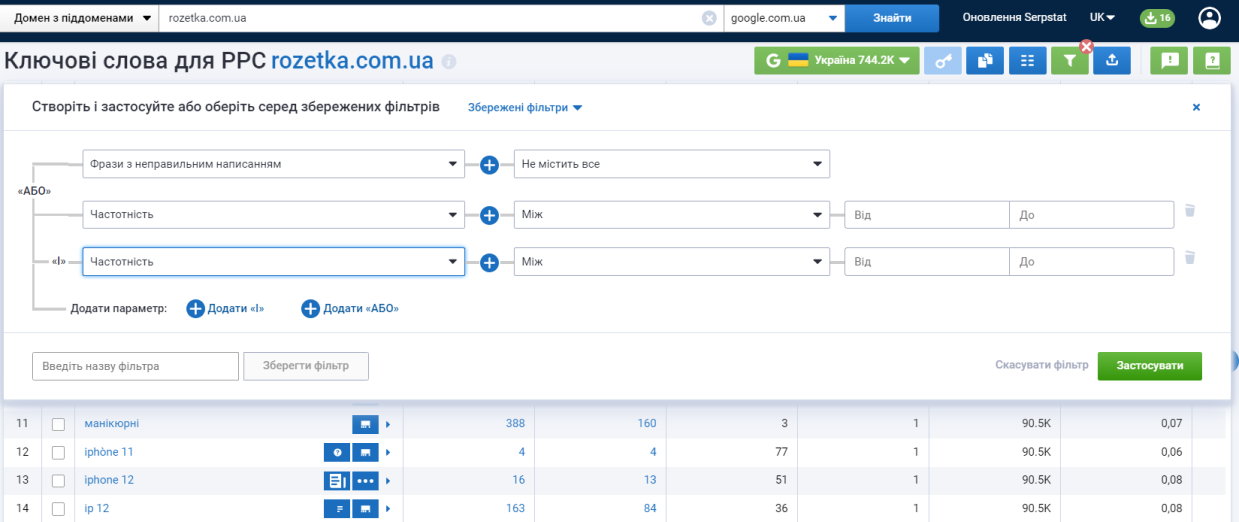This screenshot has height=522, width=1239.
Task: Open the Україна 744.2K database dropdown
Action: [x=836, y=61]
